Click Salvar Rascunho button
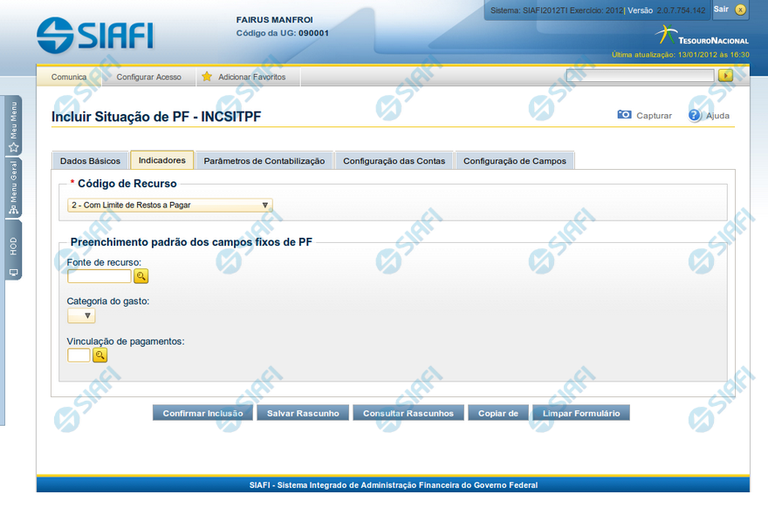 click(303, 413)
